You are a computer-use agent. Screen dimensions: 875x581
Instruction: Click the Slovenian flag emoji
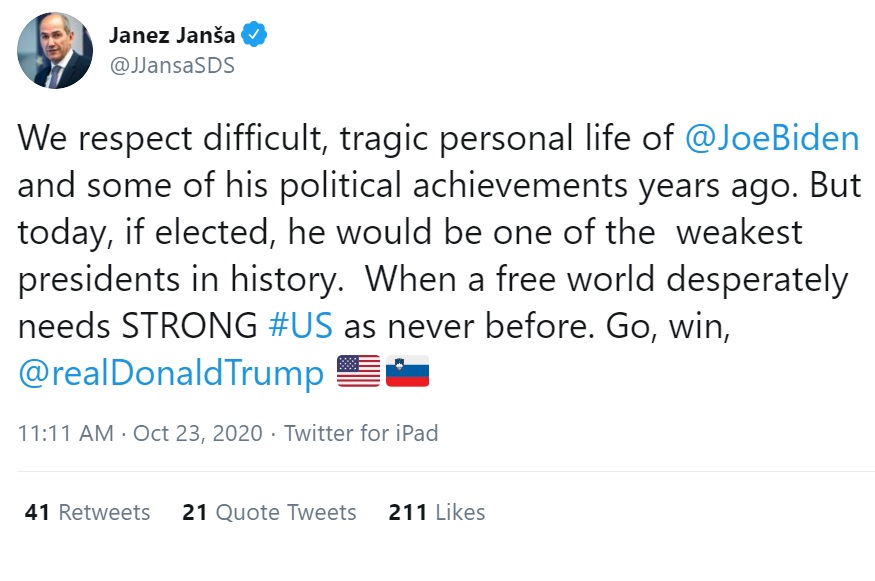point(407,373)
